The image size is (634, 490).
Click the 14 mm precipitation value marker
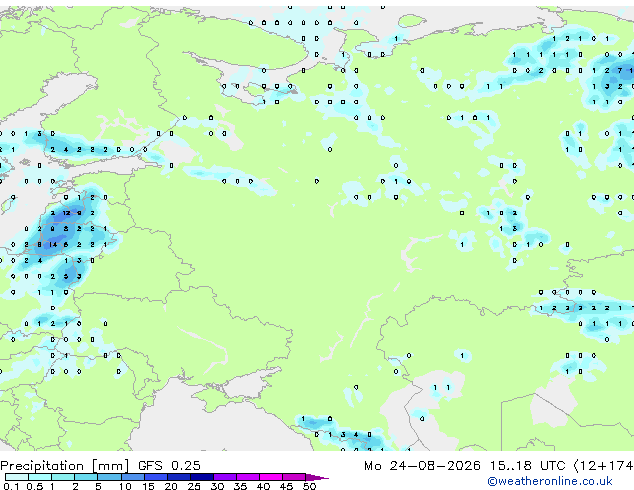pyautogui.click(x=53, y=245)
